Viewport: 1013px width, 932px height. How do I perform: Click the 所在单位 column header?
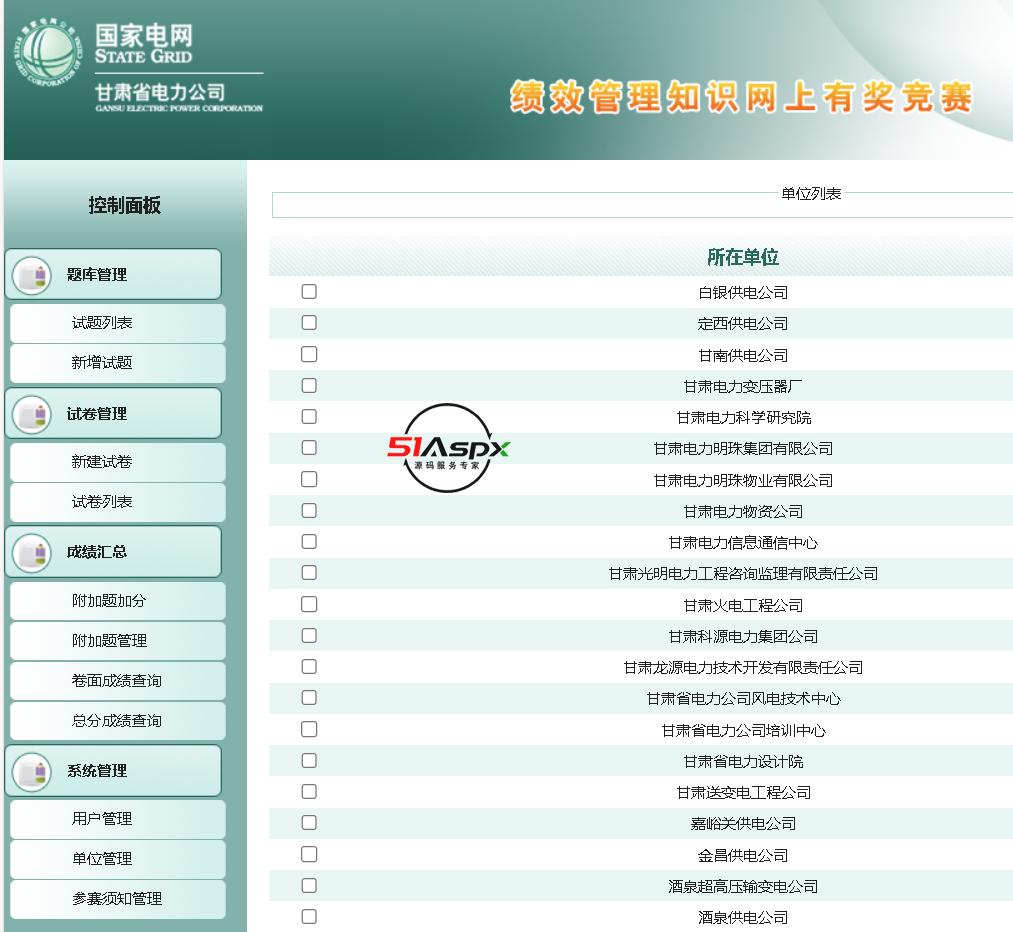[x=743, y=257]
